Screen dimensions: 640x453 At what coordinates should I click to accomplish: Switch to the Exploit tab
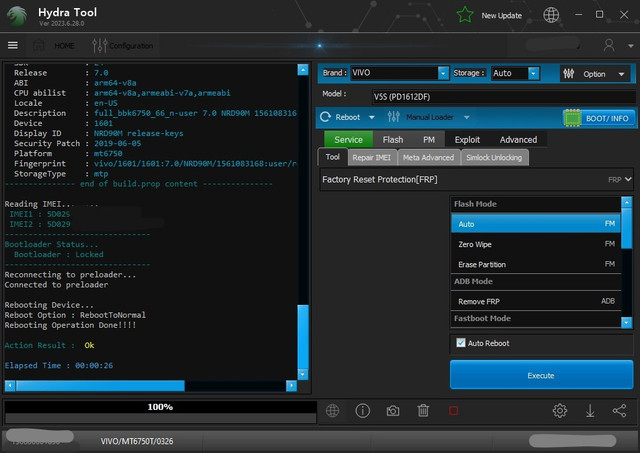click(467, 140)
